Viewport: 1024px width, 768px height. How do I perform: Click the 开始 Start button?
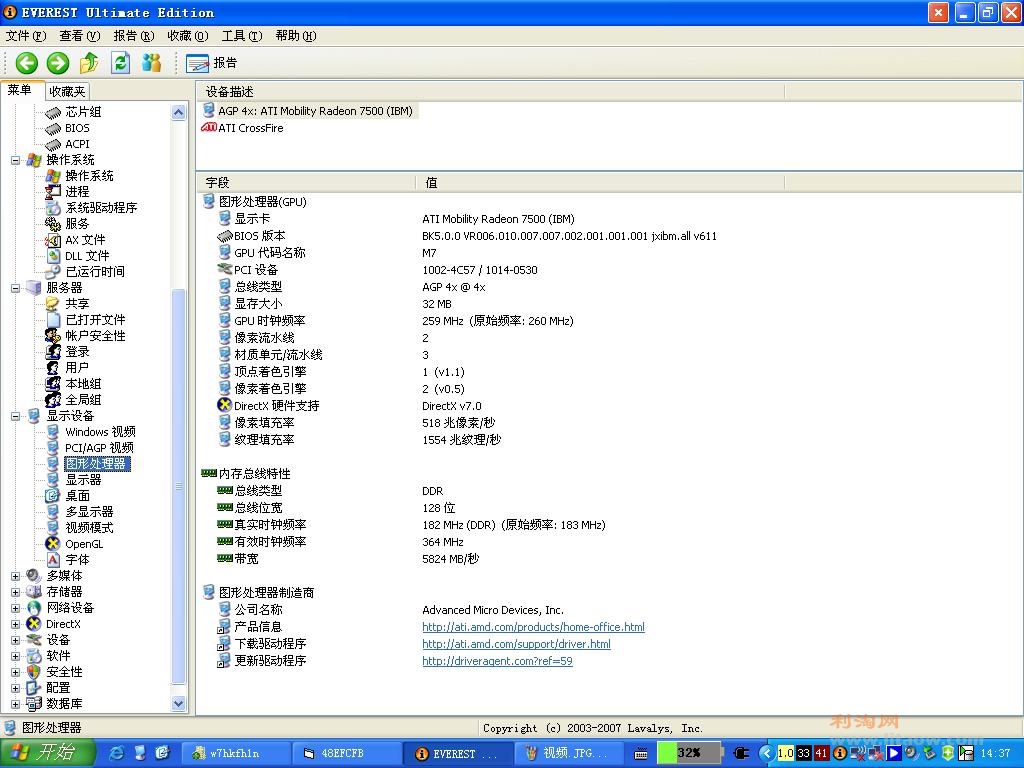pyautogui.click(x=47, y=752)
